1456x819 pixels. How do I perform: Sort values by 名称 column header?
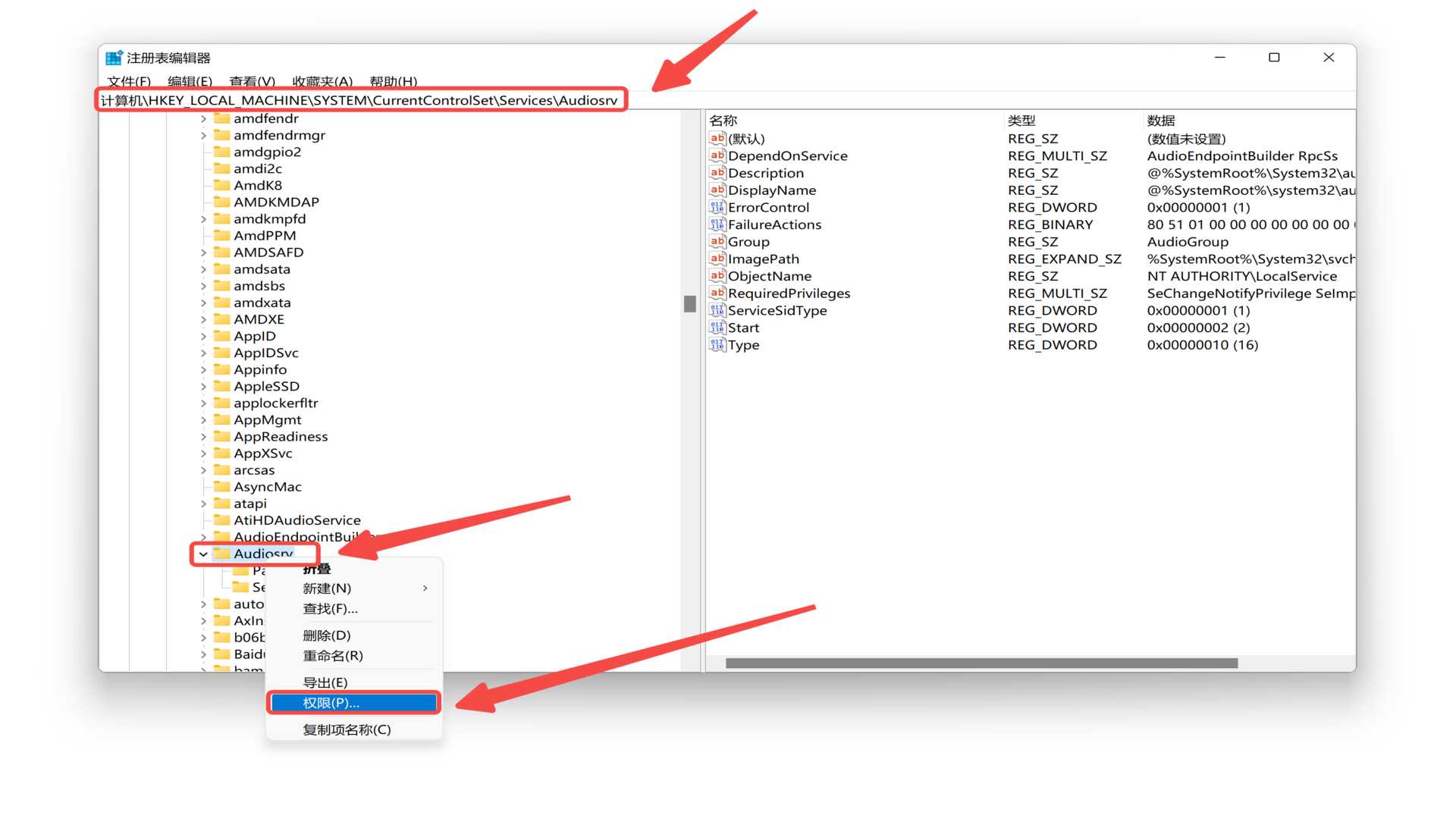point(723,121)
